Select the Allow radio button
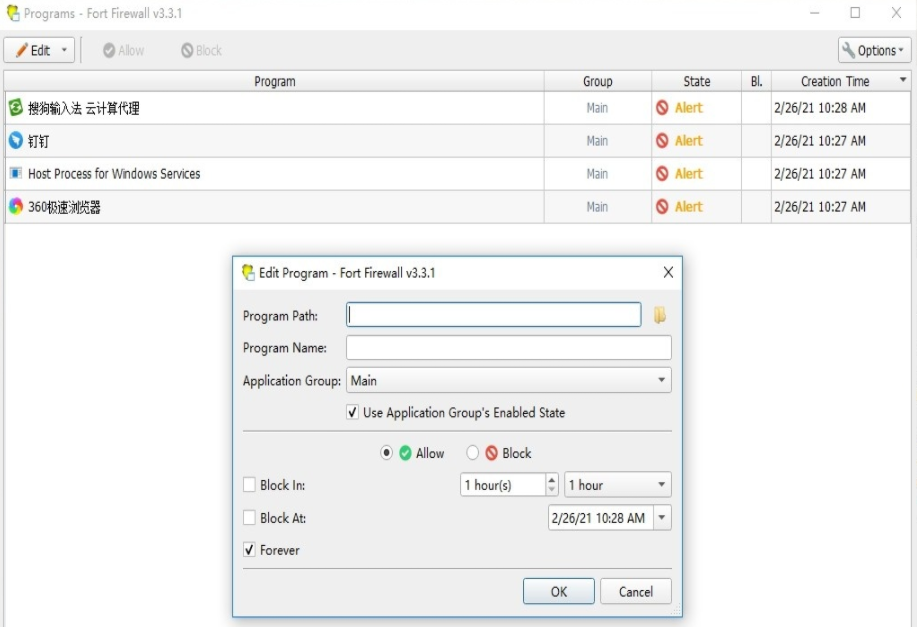The height and width of the screenshot is (627, 917). tap(386, 453)
